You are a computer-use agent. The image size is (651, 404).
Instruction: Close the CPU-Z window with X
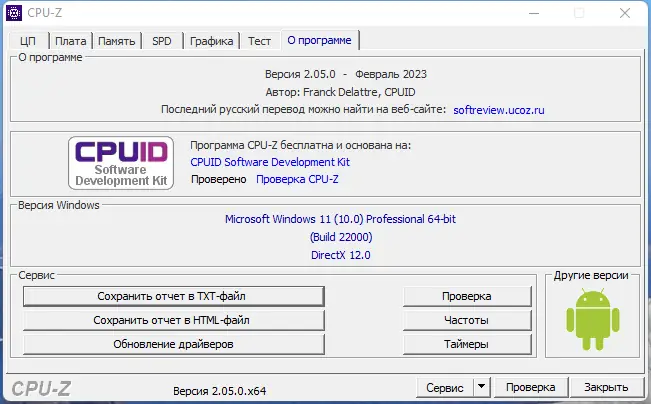tap(625, 13)
